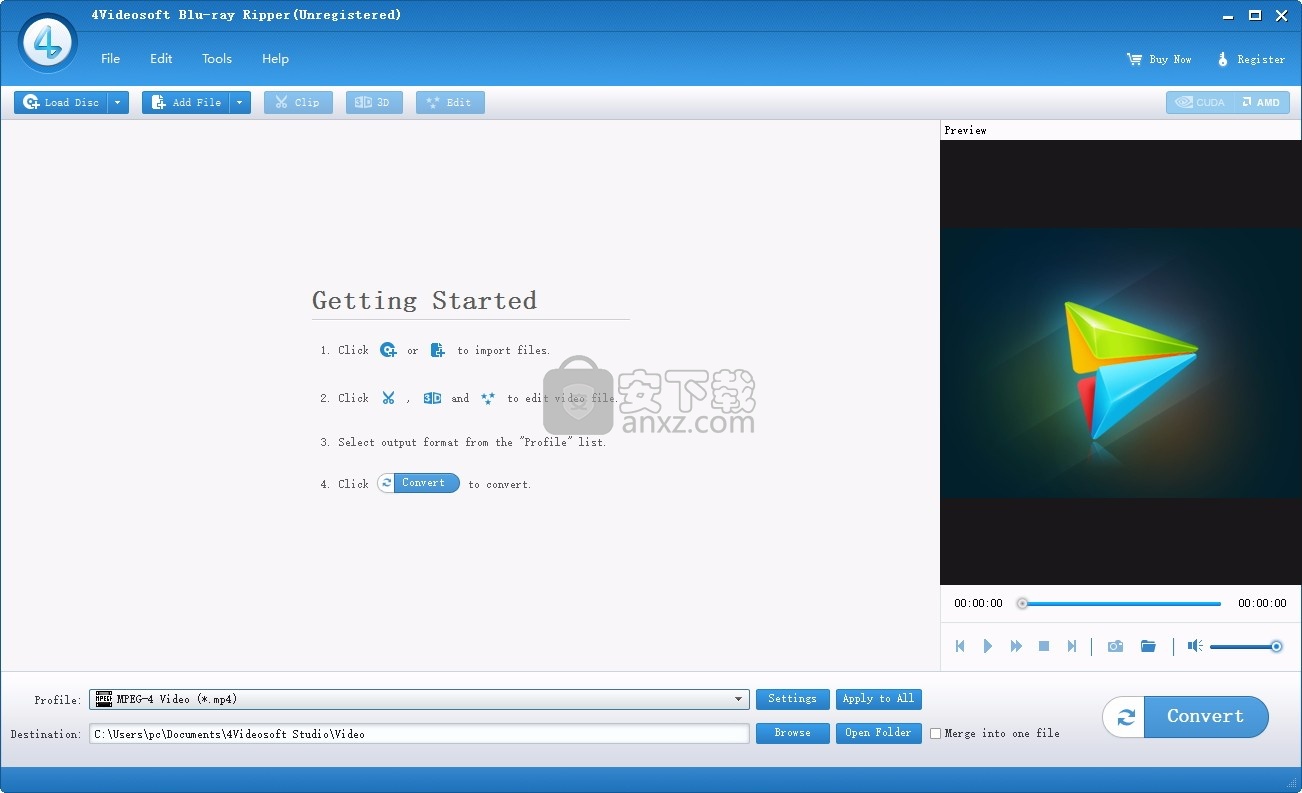
Task: Click scissors icon in Getting Started step 2
Action: [388, 398]
